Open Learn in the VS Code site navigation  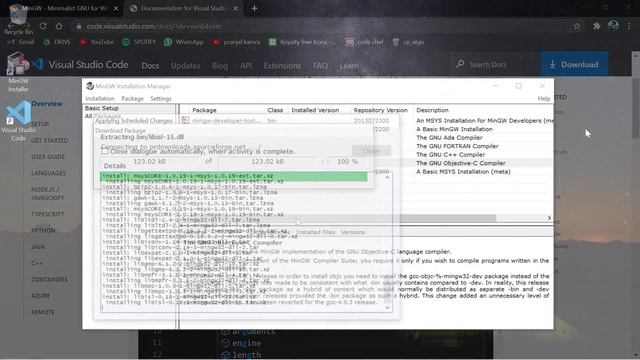coord(349,65)
